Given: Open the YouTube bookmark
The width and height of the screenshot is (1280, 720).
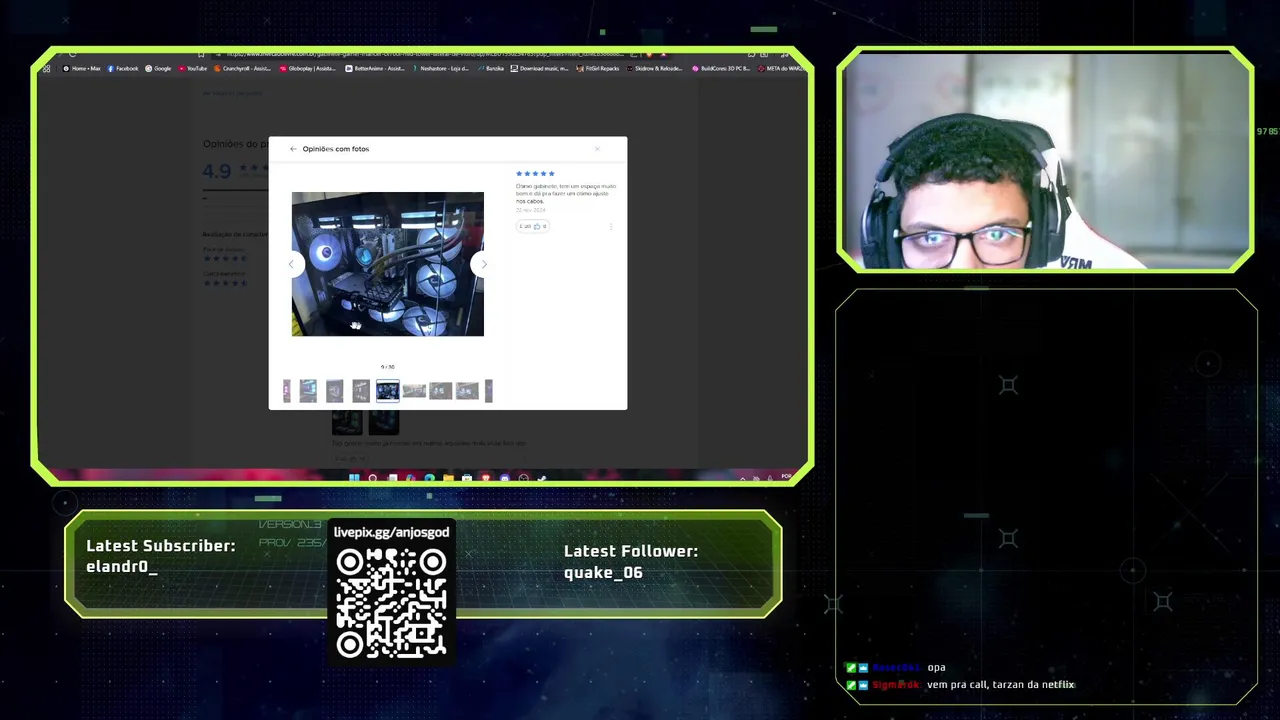Looking at the screenshot, I should pos(192,69).
